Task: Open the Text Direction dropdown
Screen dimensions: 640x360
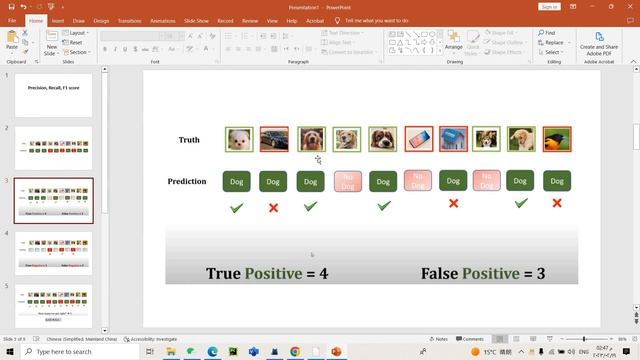Action: point(342,33)
